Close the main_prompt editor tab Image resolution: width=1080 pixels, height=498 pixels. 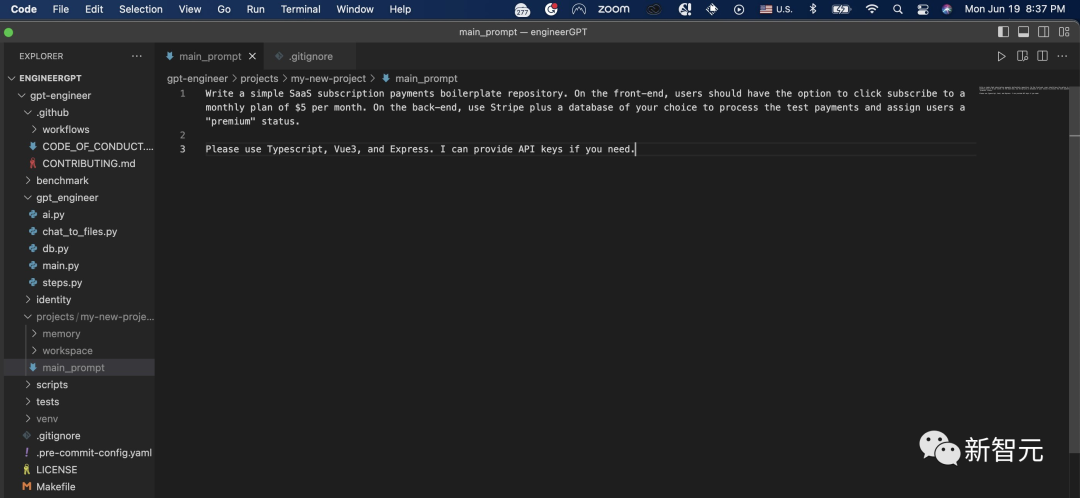coord(252,57)
